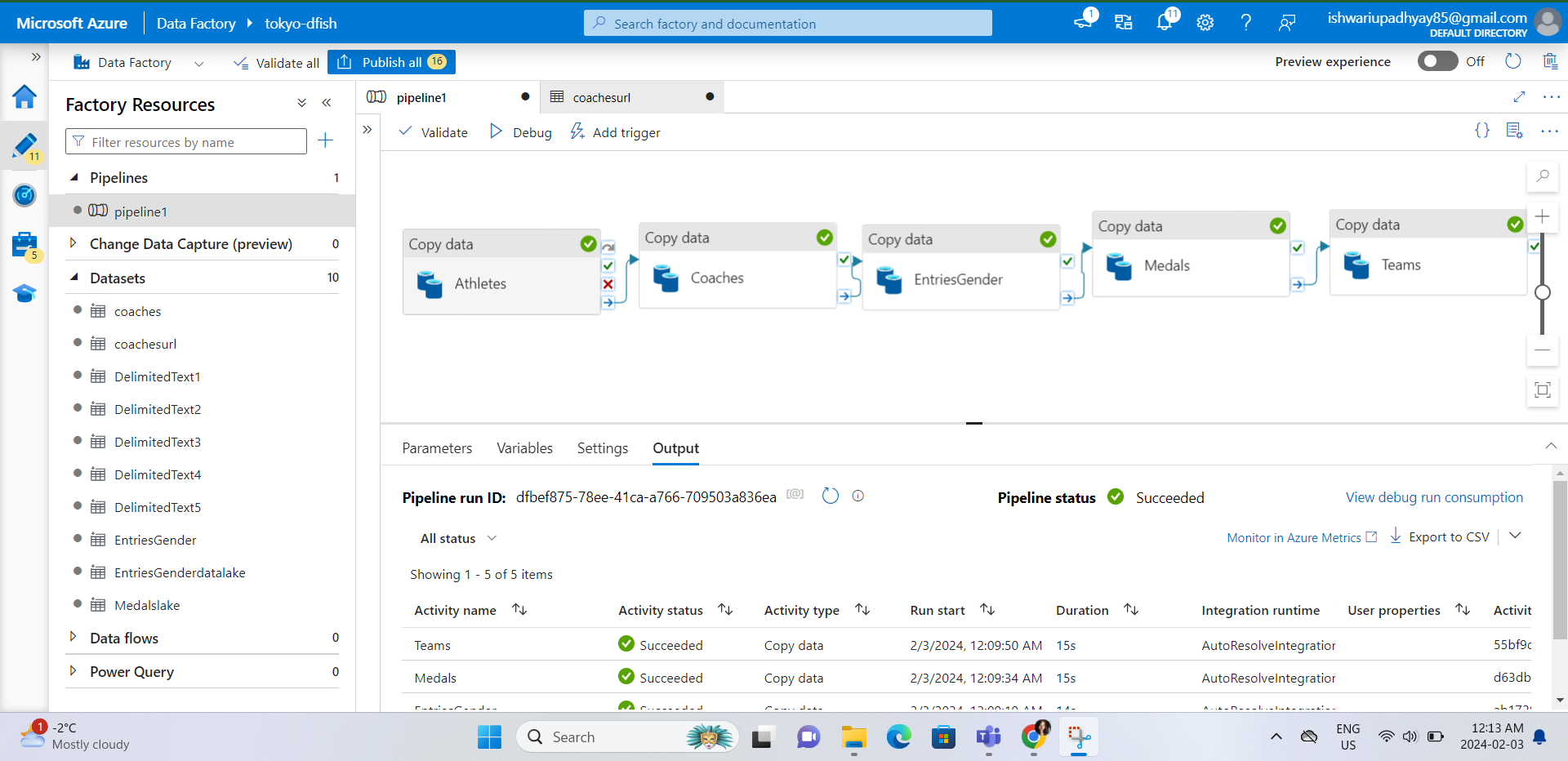Refresh the pipeline run output icon
The width and height of the screenshot is (1568, 761).
click(831, 496)
